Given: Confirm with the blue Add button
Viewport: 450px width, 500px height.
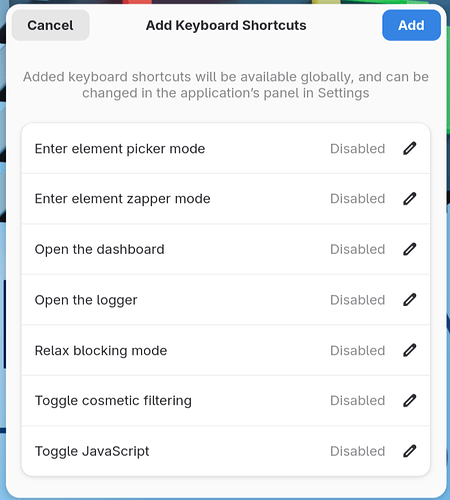Looking at the screenshot, I should pyautogui.click(x=411, y=25).
